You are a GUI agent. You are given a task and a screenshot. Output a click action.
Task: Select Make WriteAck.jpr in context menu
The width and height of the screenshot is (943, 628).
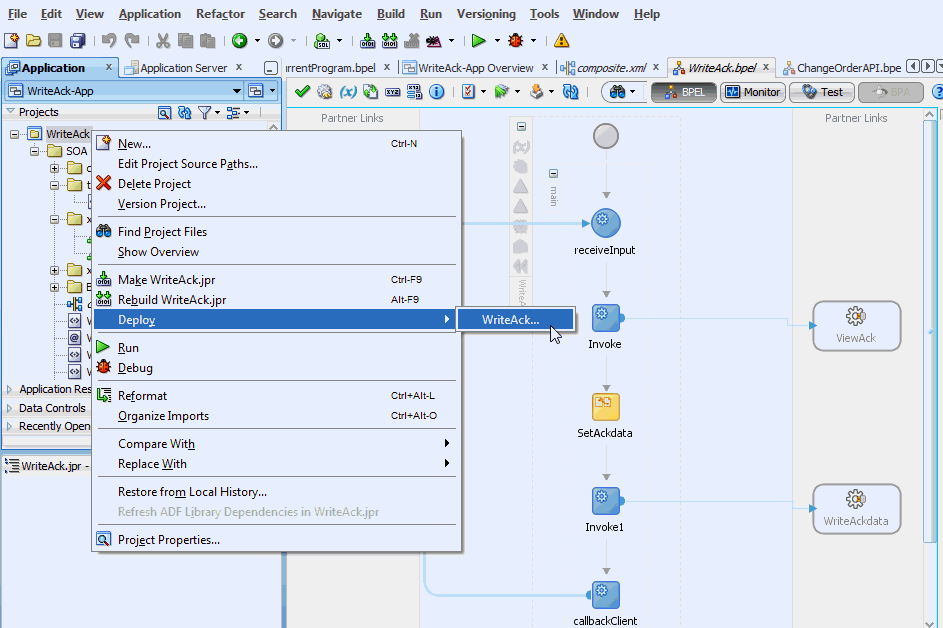pyautogui.click(x=277, y=280)
